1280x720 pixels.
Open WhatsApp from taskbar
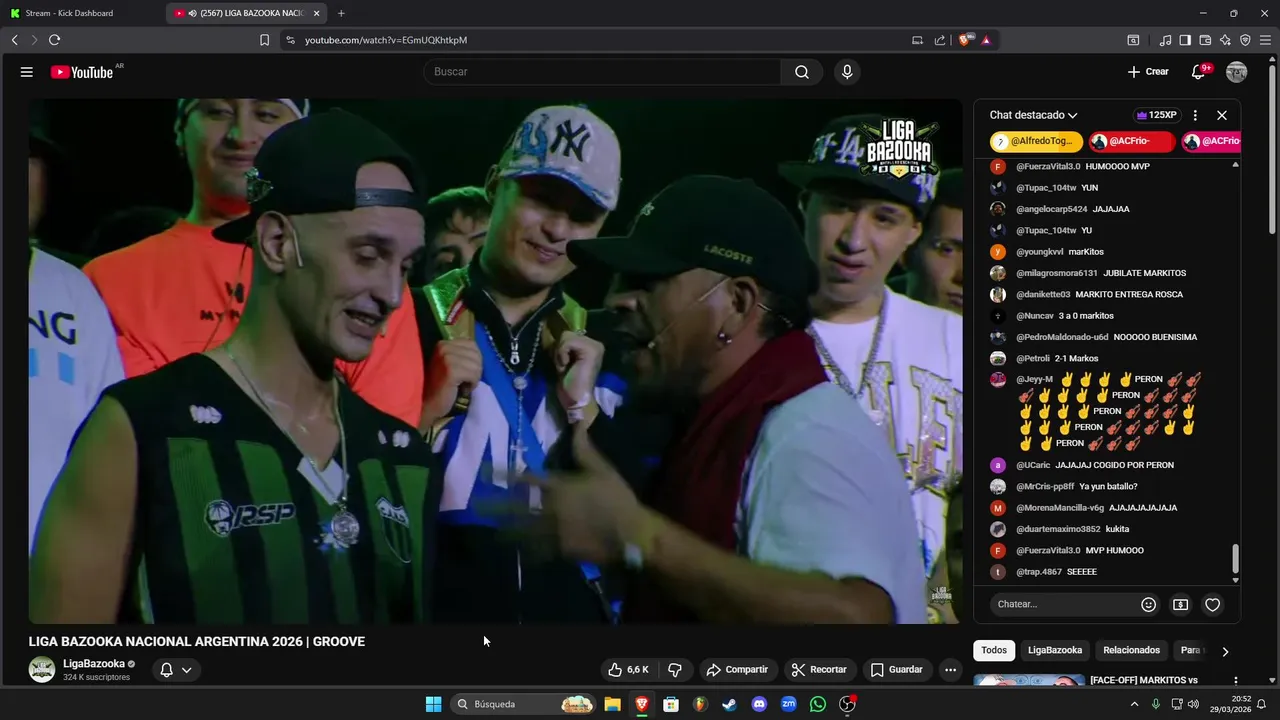(x=818, y=704)
